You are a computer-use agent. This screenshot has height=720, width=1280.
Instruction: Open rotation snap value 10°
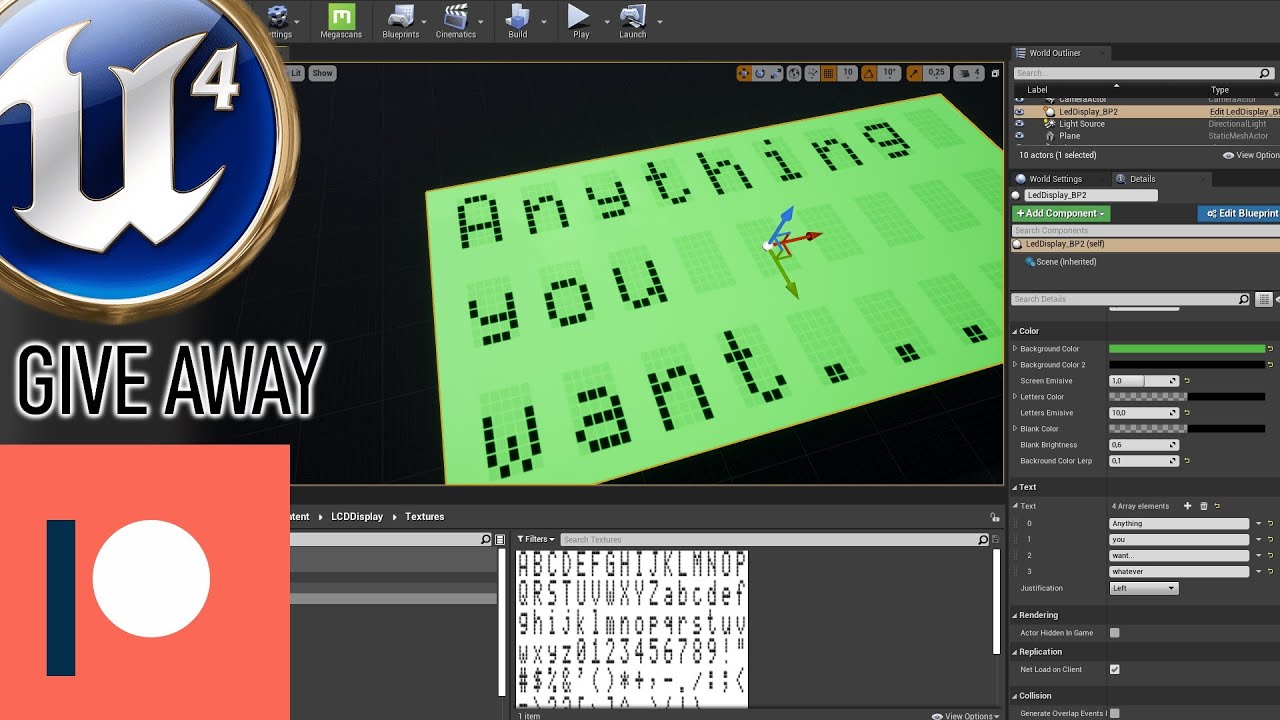coord(889,73)
